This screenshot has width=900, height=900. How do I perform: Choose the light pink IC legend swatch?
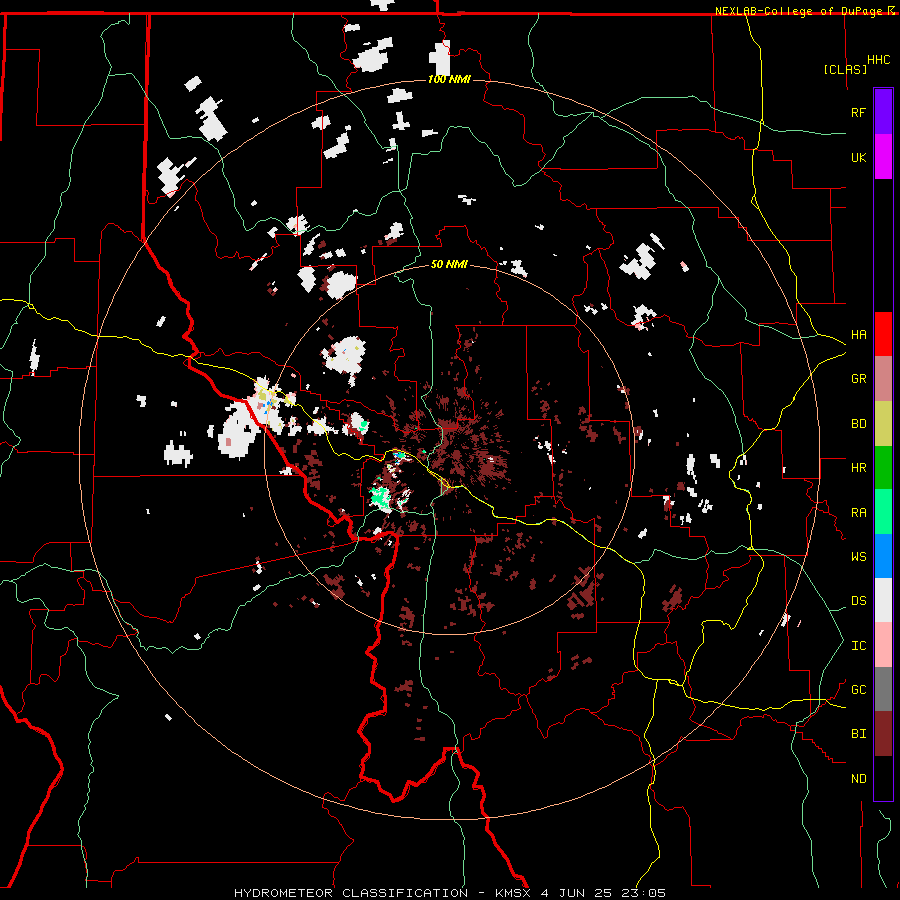(x=883, y=645)
